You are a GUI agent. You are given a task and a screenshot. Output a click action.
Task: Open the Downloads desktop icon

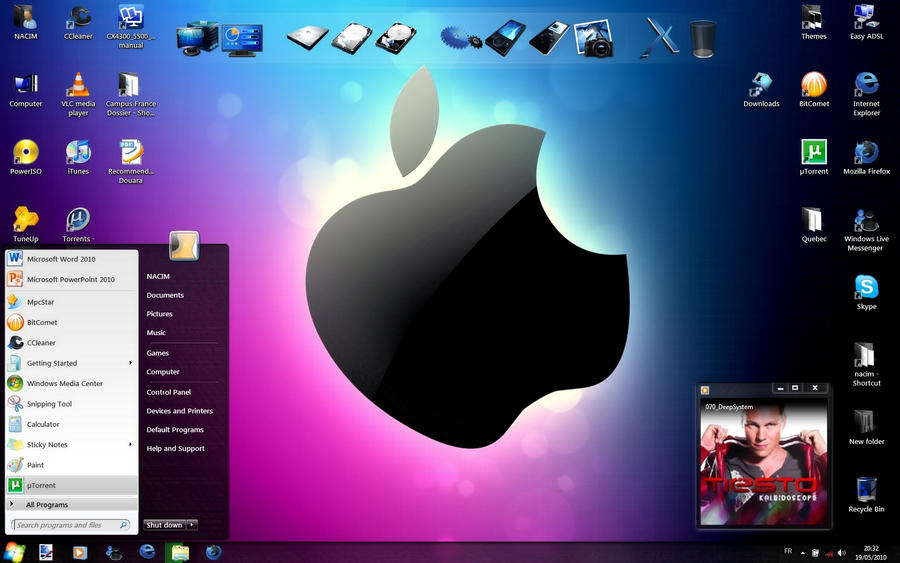point(761,90)
